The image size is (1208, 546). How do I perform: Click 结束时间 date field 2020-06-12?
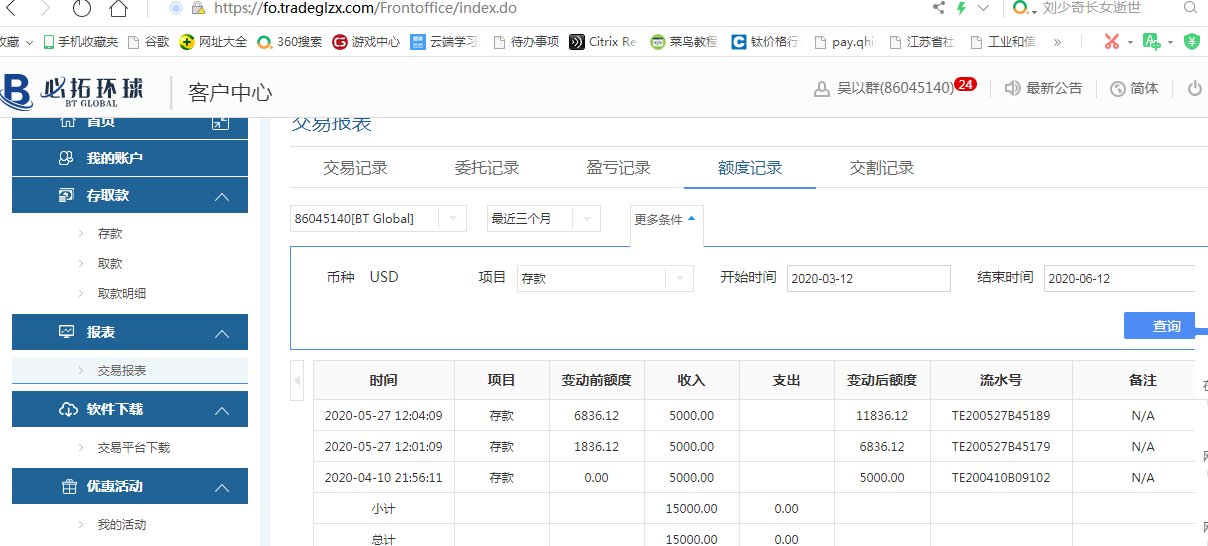click(1119, 279)
